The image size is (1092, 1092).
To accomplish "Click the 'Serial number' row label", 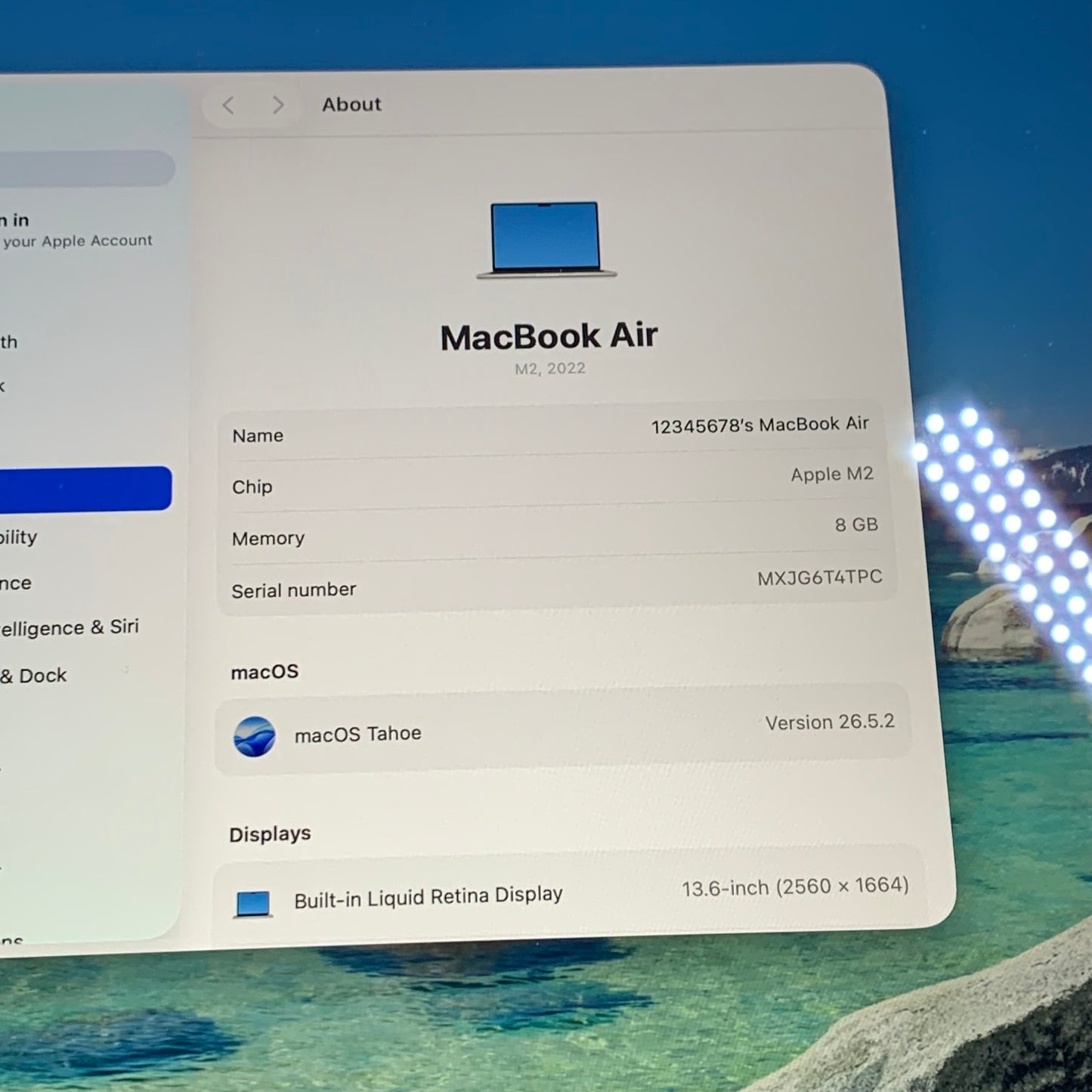I will [x=293, y=590].
